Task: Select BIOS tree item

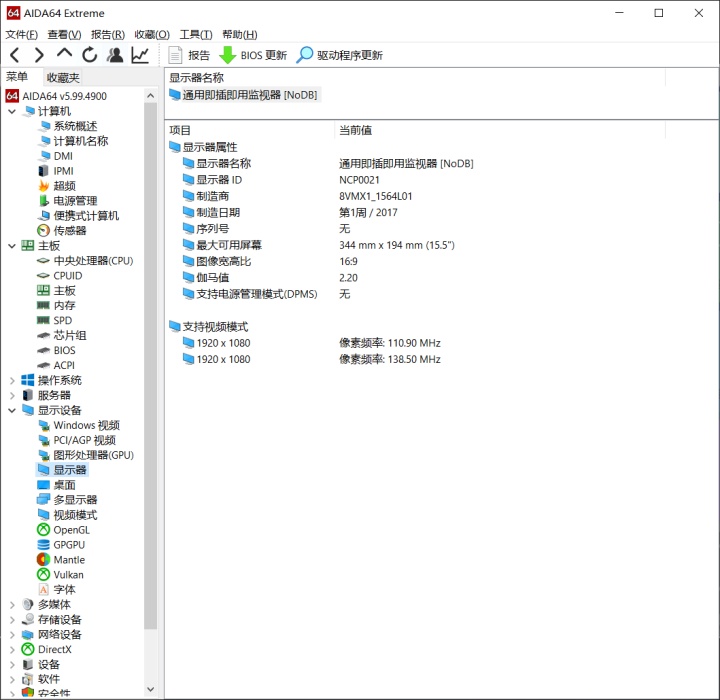Action: [x=56, y=350]
